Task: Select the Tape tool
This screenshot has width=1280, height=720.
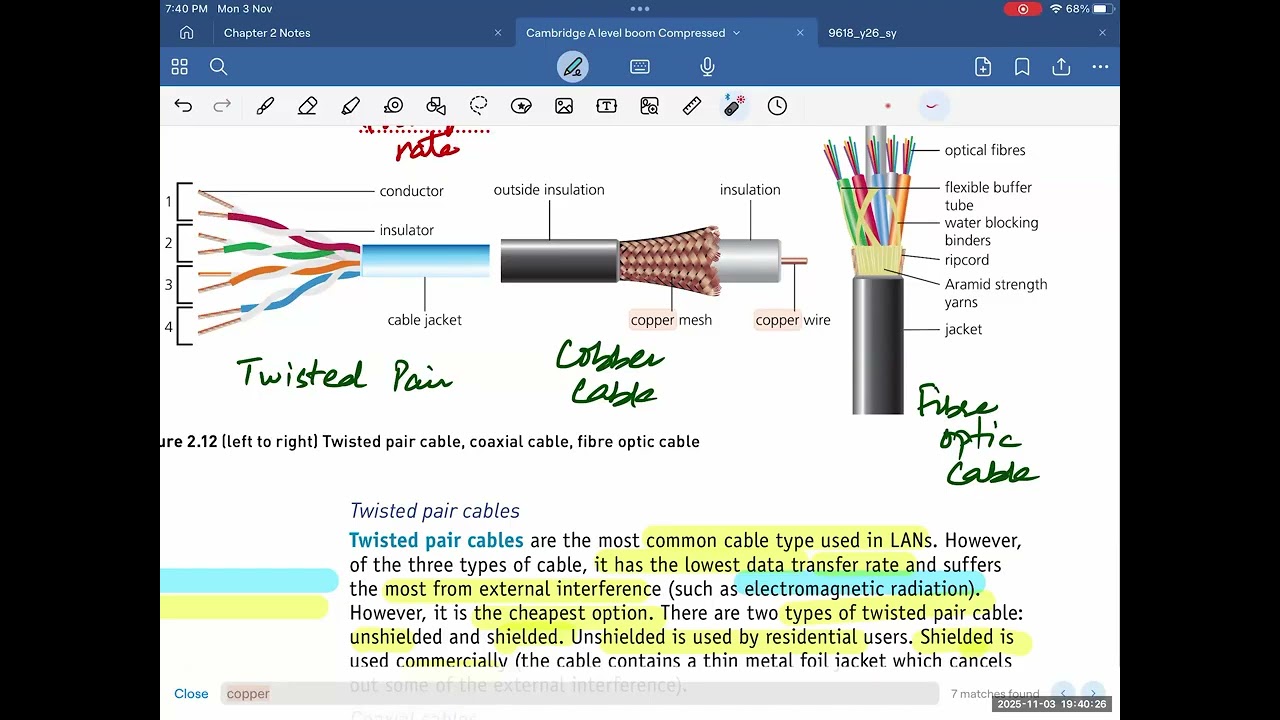Action: (393, 106)
